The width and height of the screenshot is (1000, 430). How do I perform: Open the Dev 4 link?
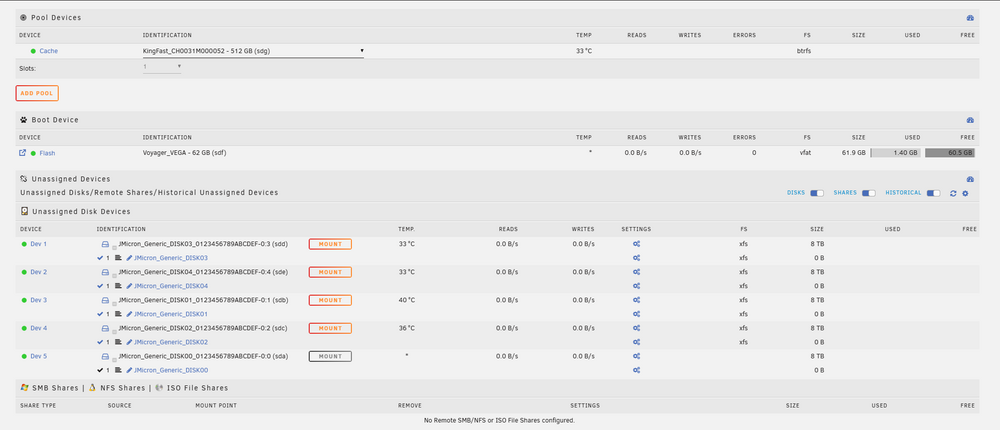pos(39,328)
